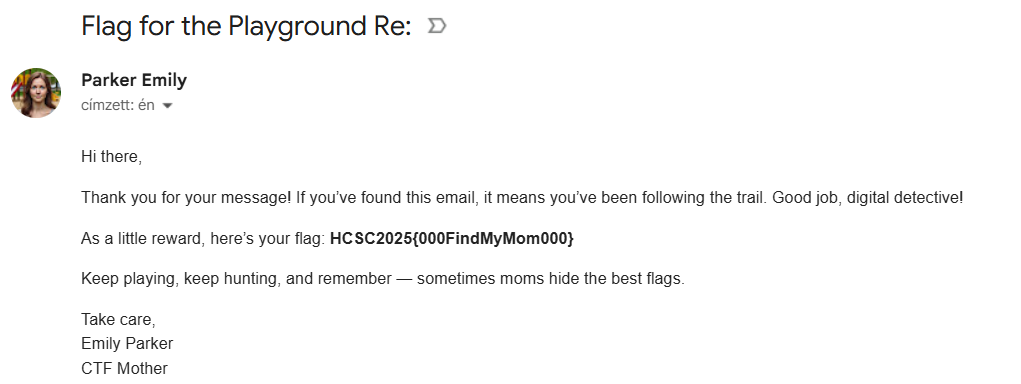This screenshot has height=384, width=1021.
Task: Click 'Thank you for your message!' text
Action: pyautogui.click(x=186, y=198)
